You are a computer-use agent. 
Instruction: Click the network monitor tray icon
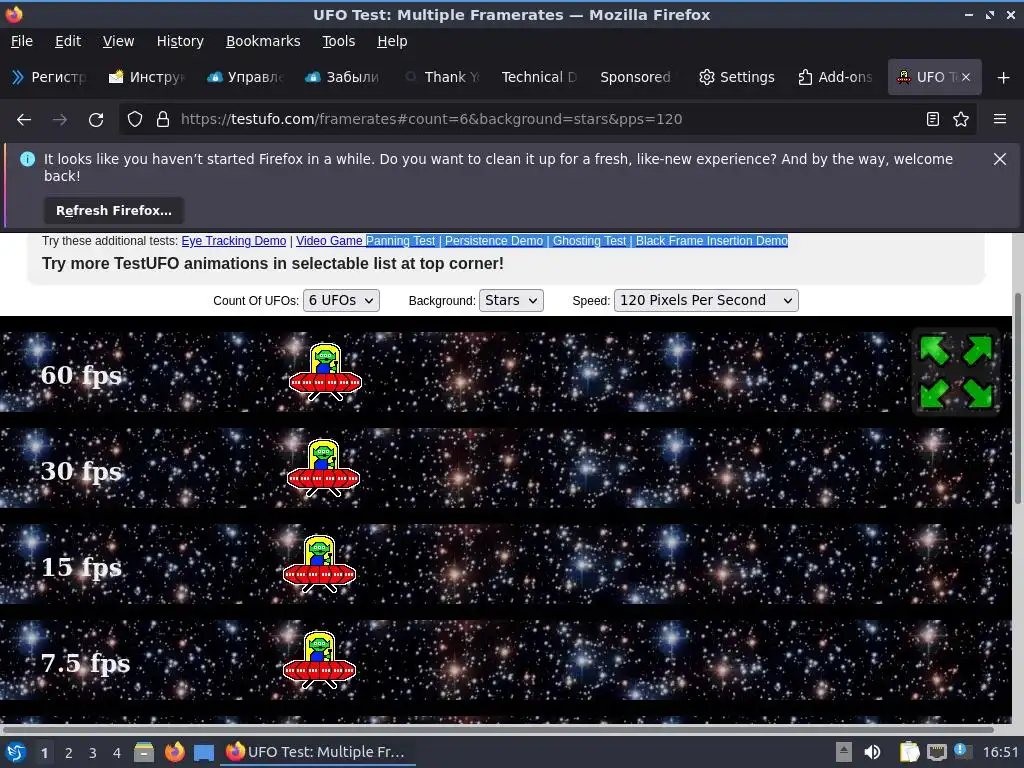point(936,752)
